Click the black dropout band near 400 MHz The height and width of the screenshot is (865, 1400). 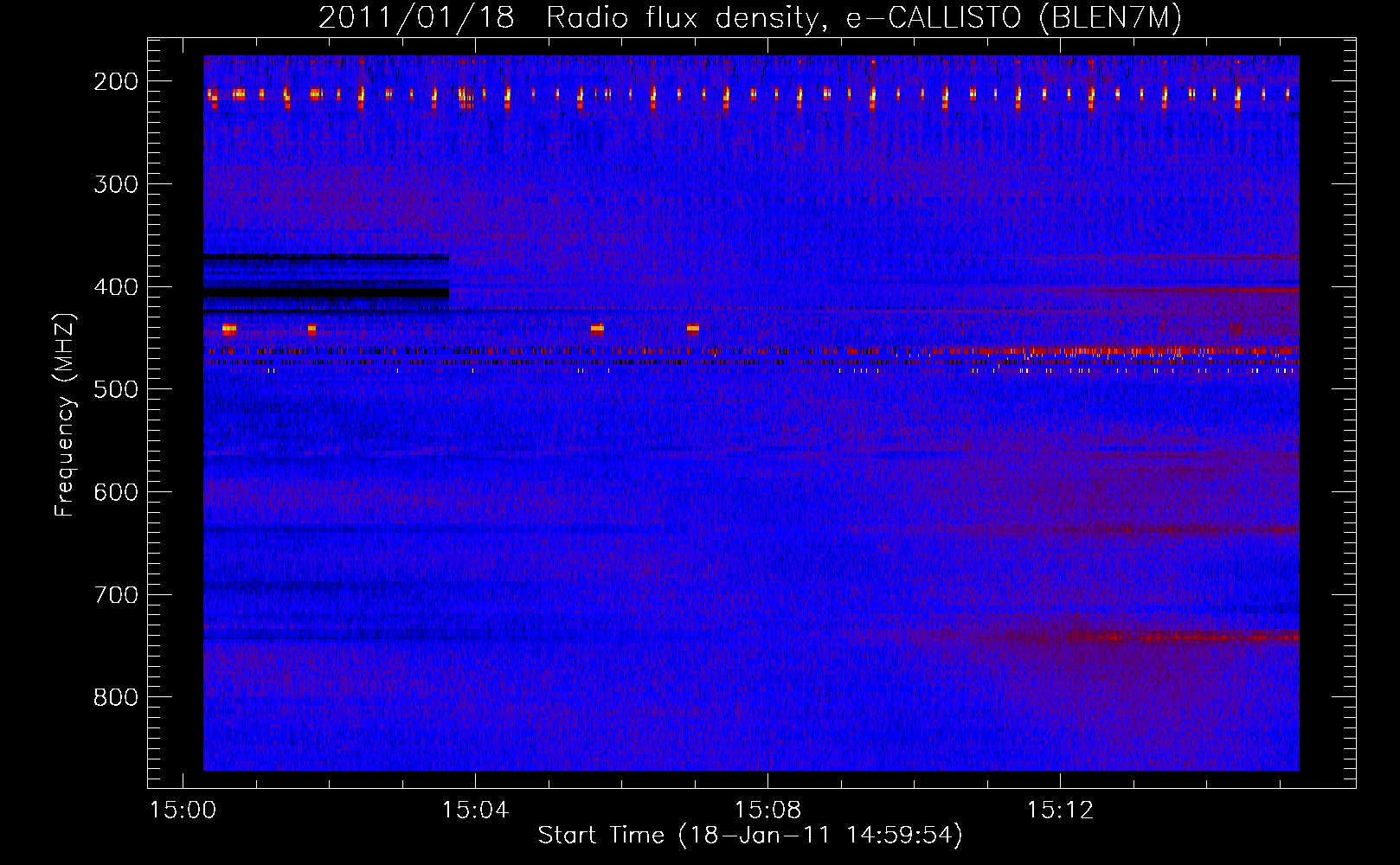(x=326, y=294)
